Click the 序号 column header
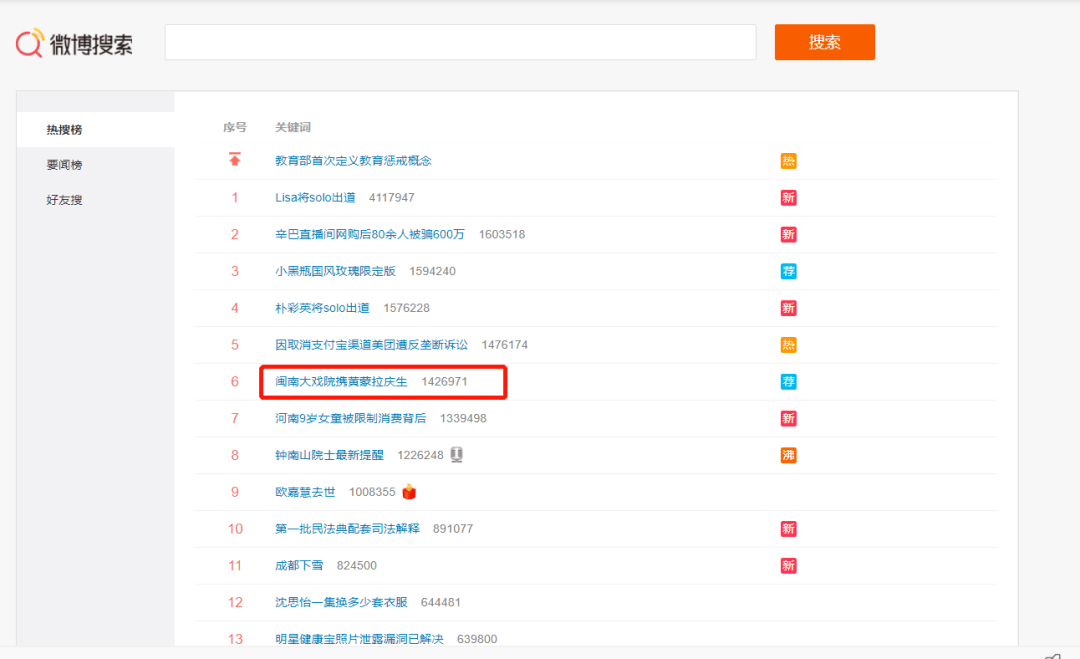Viewport: 1080px width, 659px height. coord(235,127)
